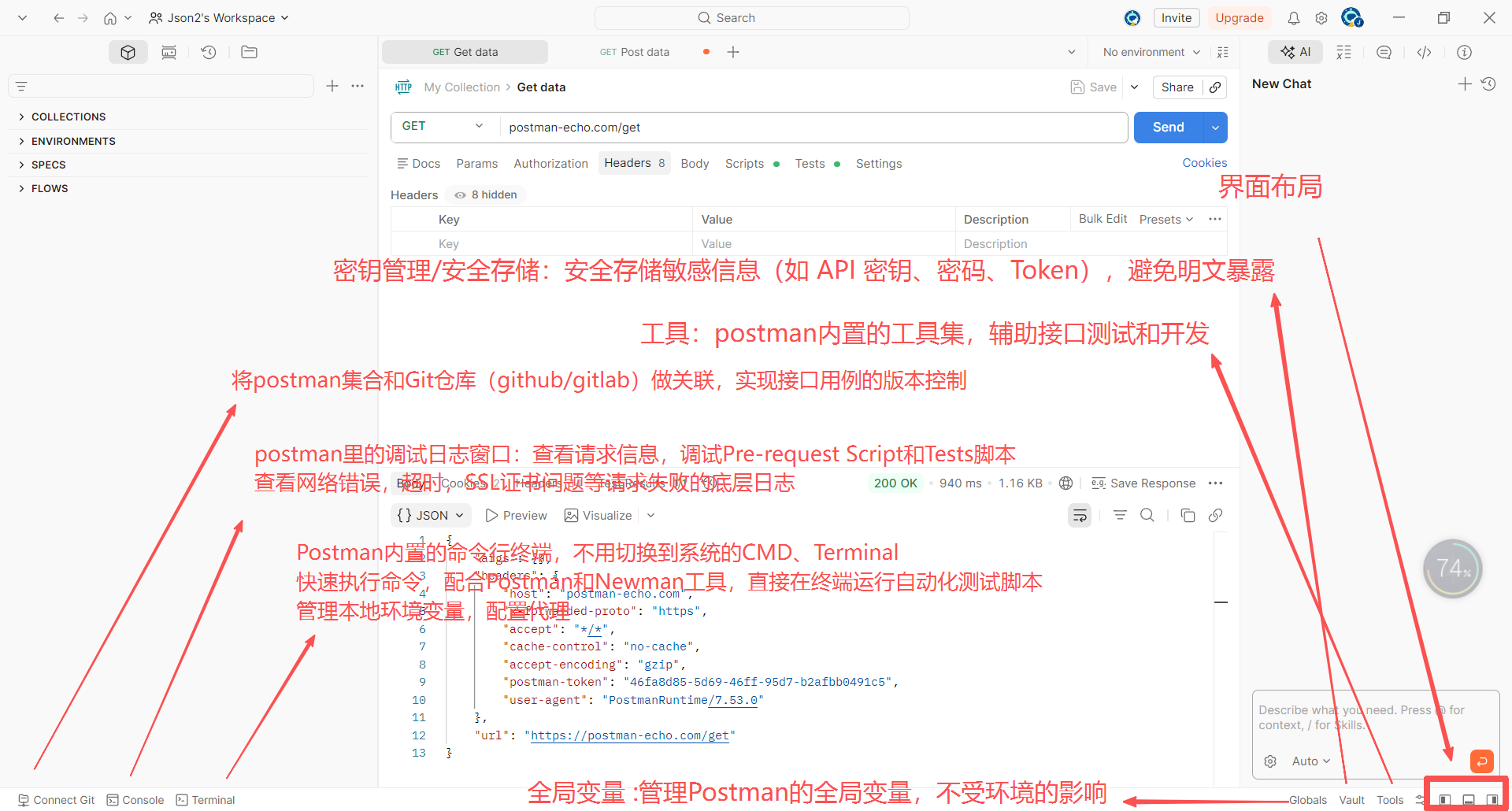
Task: Open the Collections sidebar view cube icon
Action: coord(128,52)
